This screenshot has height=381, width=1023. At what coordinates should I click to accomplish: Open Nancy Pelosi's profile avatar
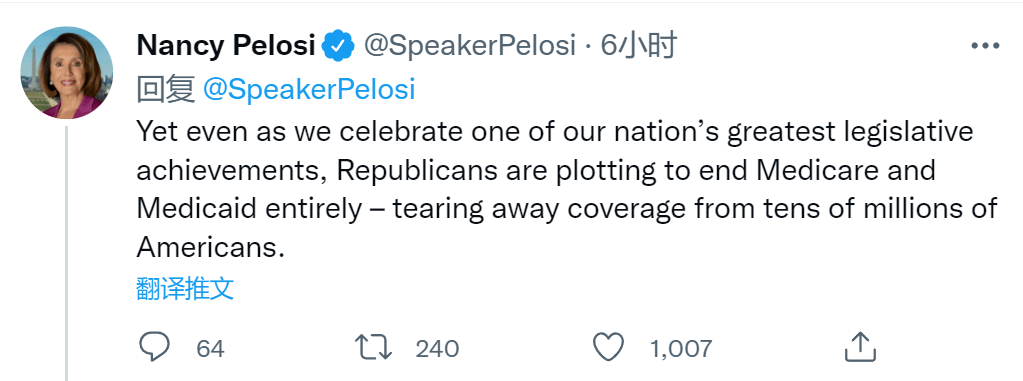coord(67,73)
